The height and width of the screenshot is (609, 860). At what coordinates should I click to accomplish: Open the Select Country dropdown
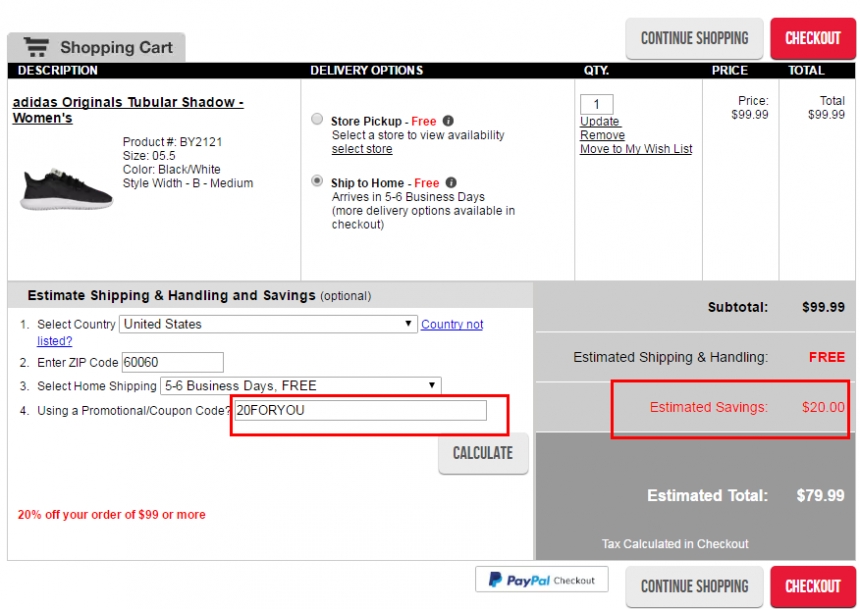point(268,324)
